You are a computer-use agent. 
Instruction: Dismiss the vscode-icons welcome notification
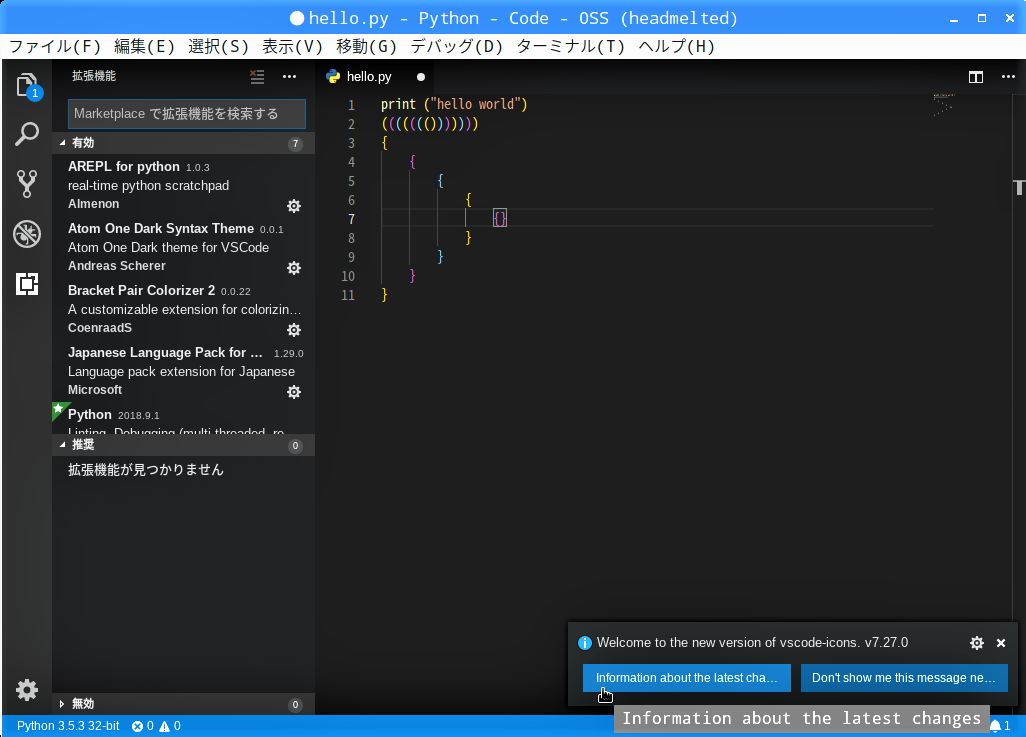[1000, 643]
